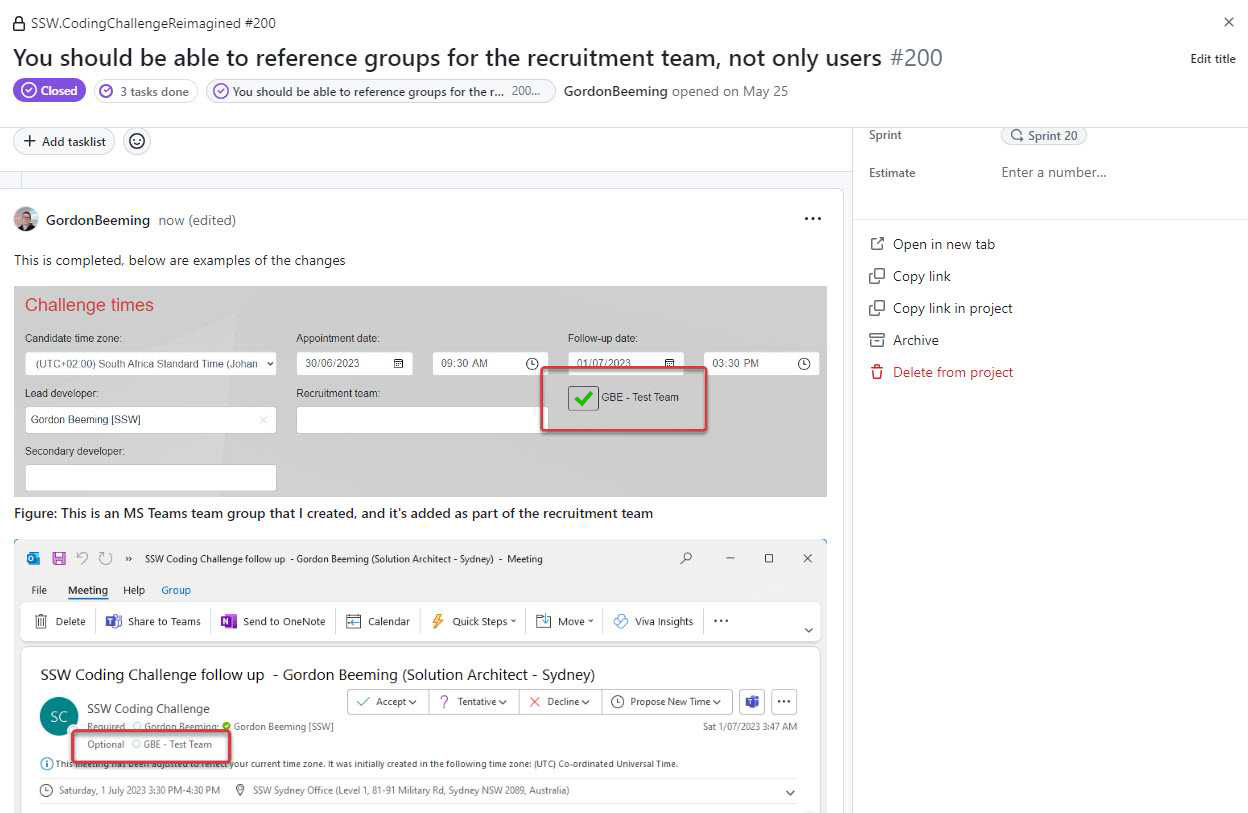Image resolution: width=1248 pixels, height=813 pixels.
Task: Click the Archive box icon
Action: 877,340
